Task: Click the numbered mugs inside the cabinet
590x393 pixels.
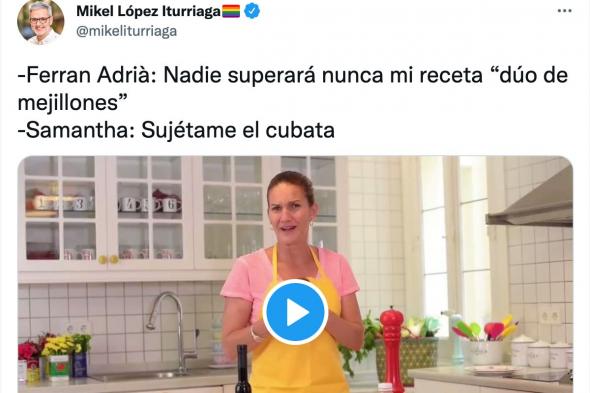Action: click(x=106, y=204)
